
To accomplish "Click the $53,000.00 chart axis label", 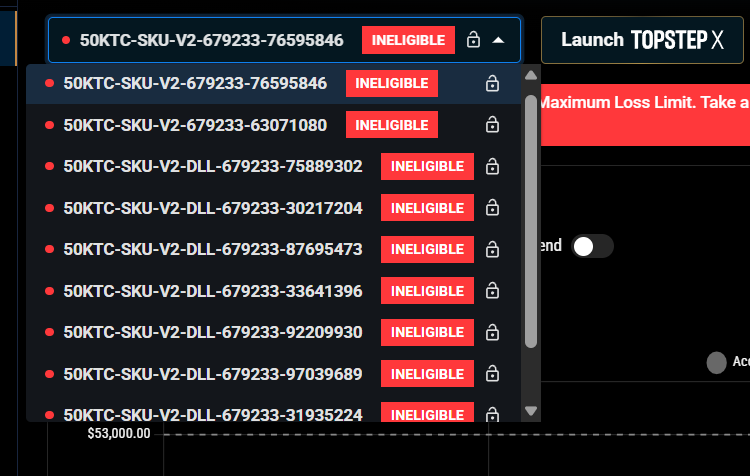I will [x=119, y=433].
